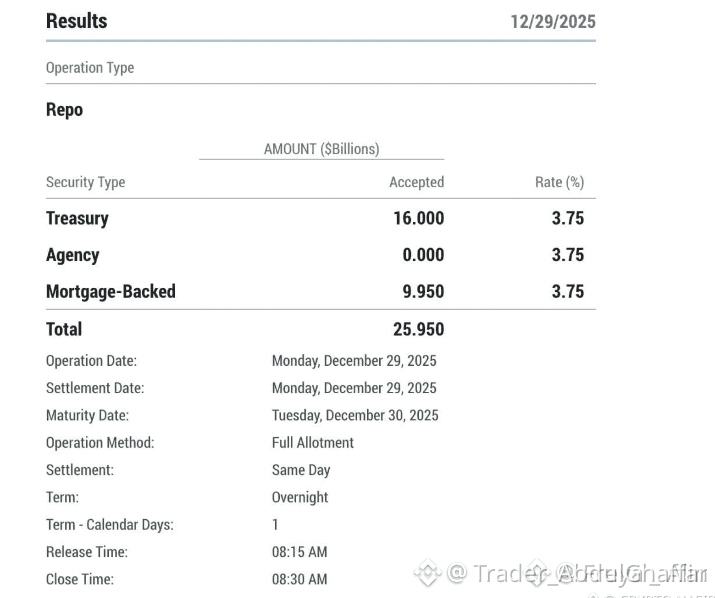Image resolution: width=715 pixels, height=598 pixels.
Task: Click the Full Allotment operation method value
Action: click(312, 442)
